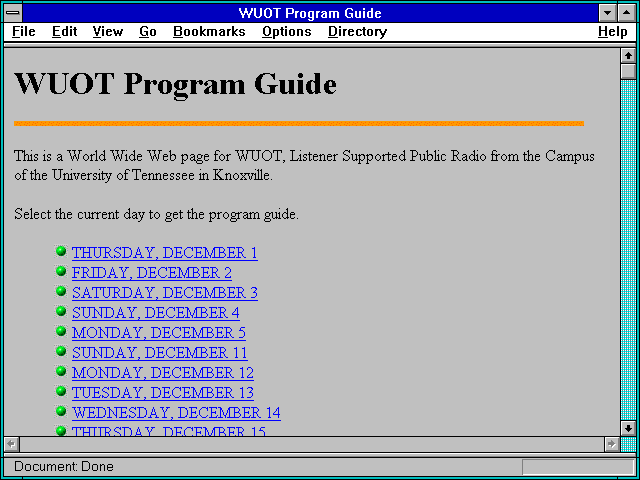Image resolution: width=640 pixels, height=480 pixels.
Task: Click the vertical scrollbar down arrow
Action: pyautogui.click(x=628, y=428)
